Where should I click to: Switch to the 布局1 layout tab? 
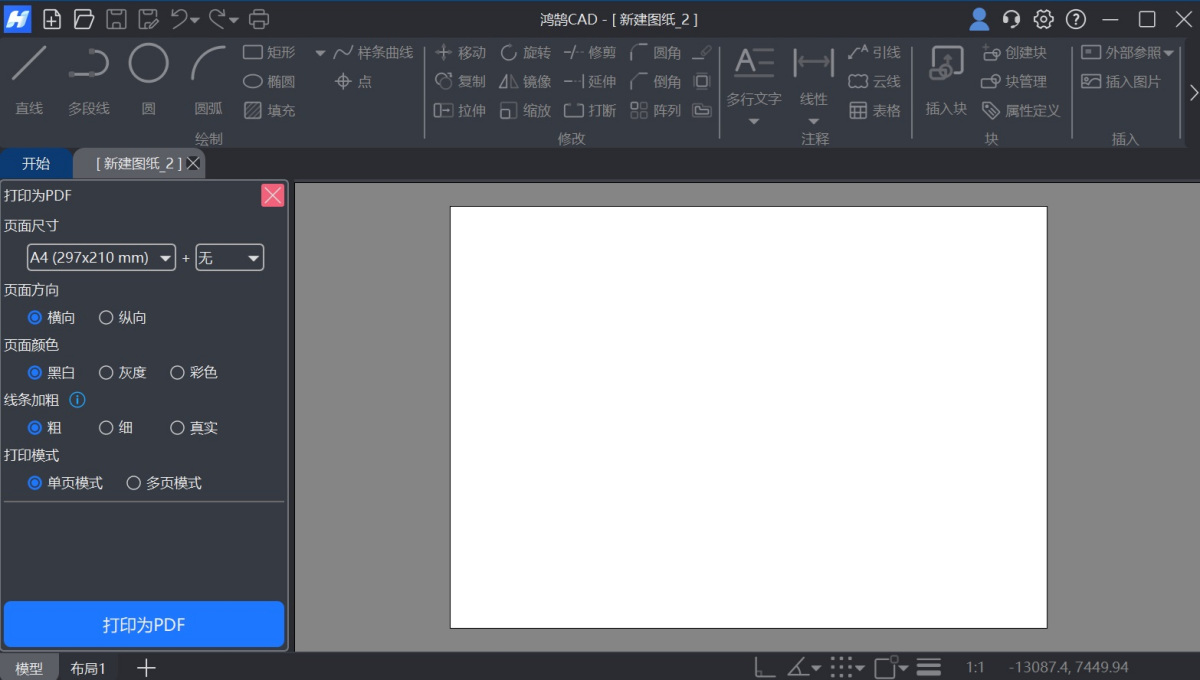click(x=88, y=667)
